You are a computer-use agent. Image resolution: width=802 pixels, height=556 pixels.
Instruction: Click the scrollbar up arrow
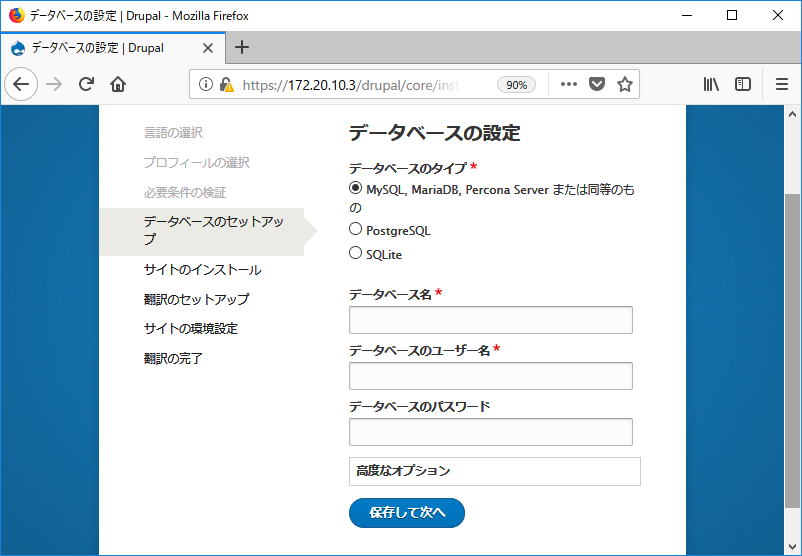pos(792,114)
